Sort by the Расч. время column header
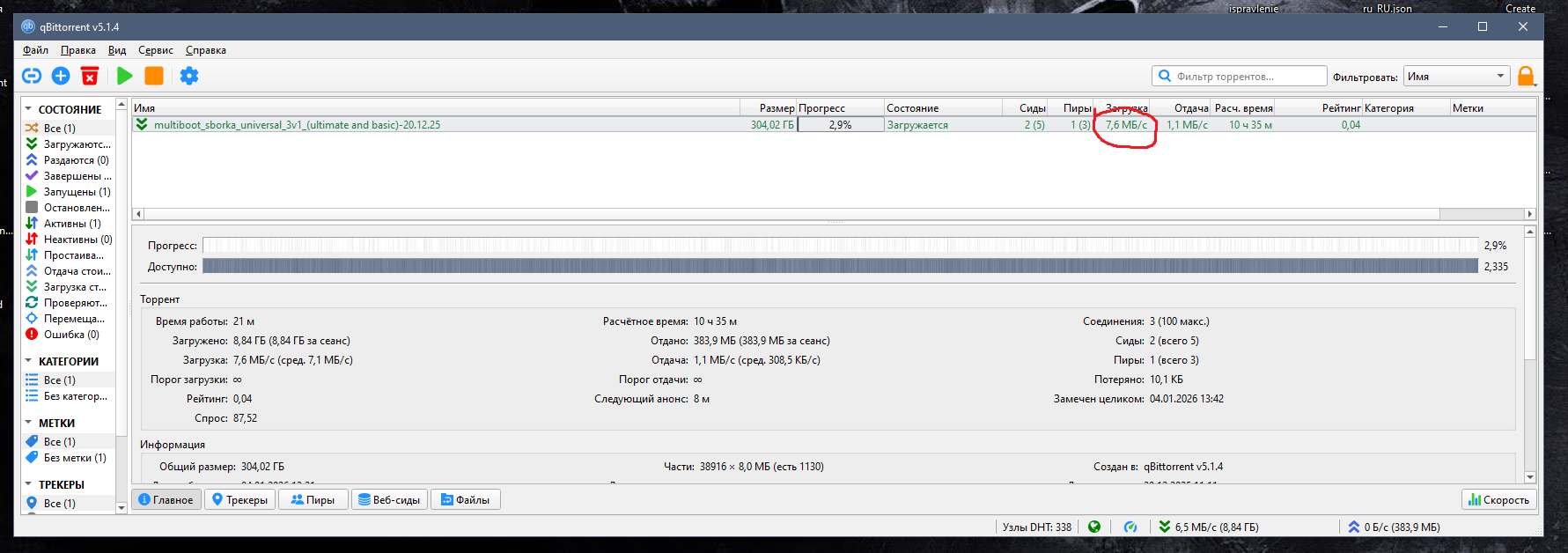Image resolution: width=1568 pixels, height=553 pixels. [1243, 108]
